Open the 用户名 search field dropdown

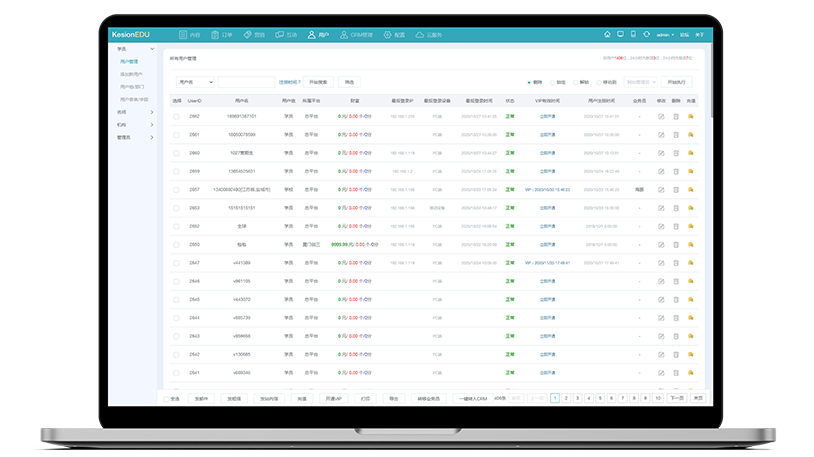click(194, 82)
